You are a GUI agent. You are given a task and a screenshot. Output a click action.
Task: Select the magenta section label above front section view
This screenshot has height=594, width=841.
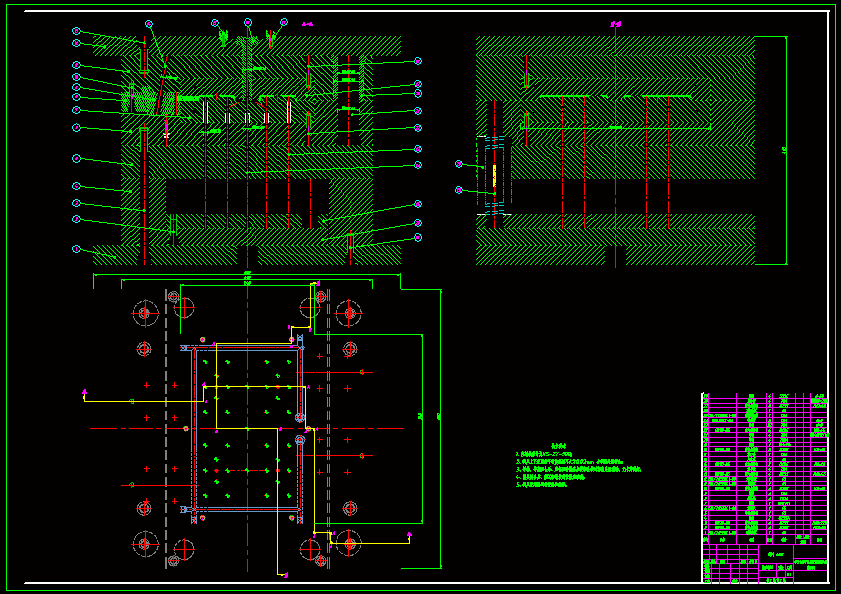[x=307, y=24]
